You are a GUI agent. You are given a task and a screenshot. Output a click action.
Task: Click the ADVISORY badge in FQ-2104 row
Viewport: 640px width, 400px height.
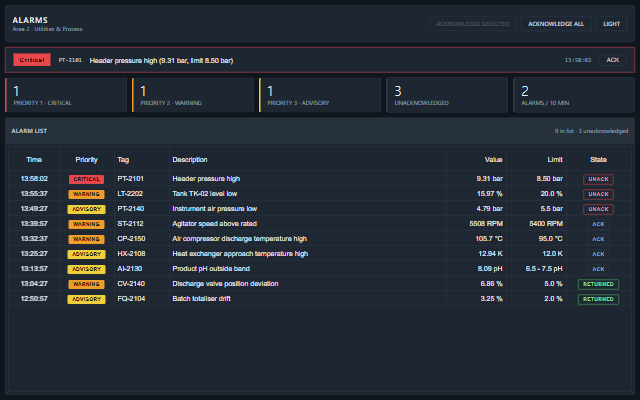(87, 299)
